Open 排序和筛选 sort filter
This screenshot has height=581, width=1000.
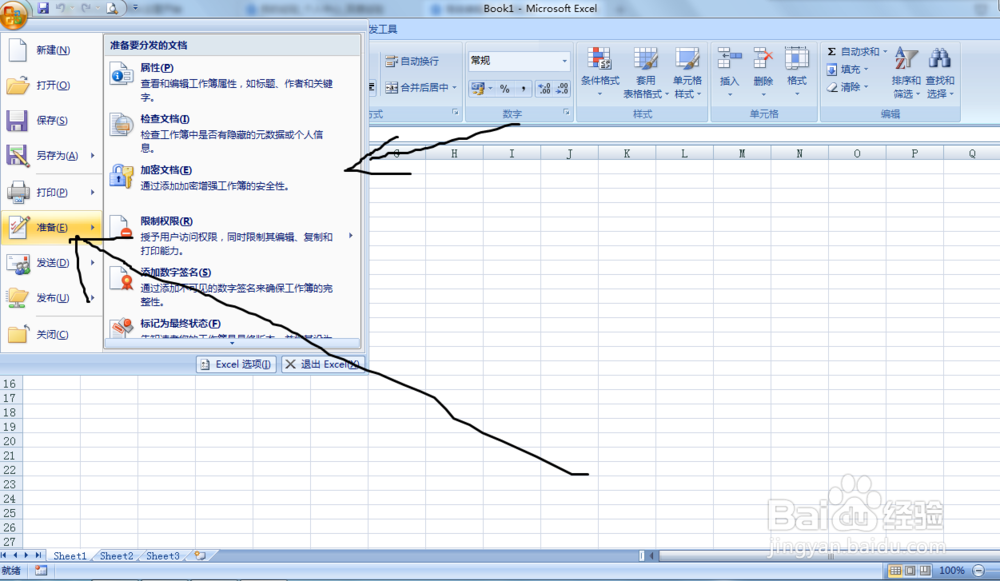[906, 72]
